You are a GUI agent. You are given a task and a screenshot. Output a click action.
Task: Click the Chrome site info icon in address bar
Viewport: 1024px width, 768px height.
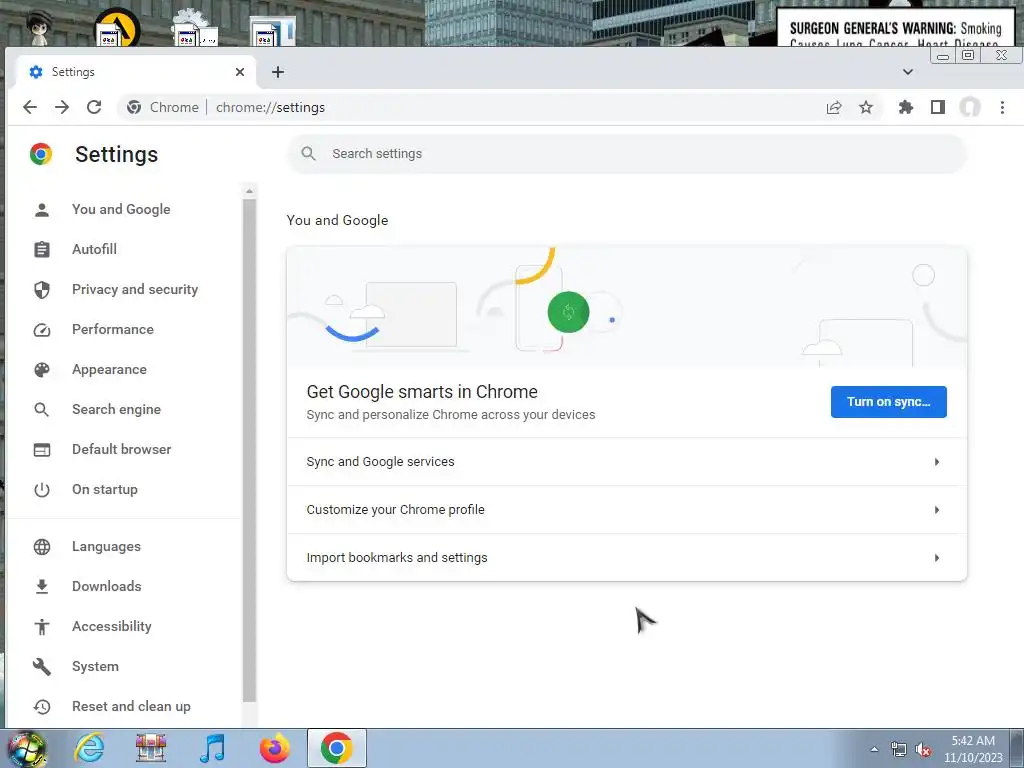pos(134,107)
